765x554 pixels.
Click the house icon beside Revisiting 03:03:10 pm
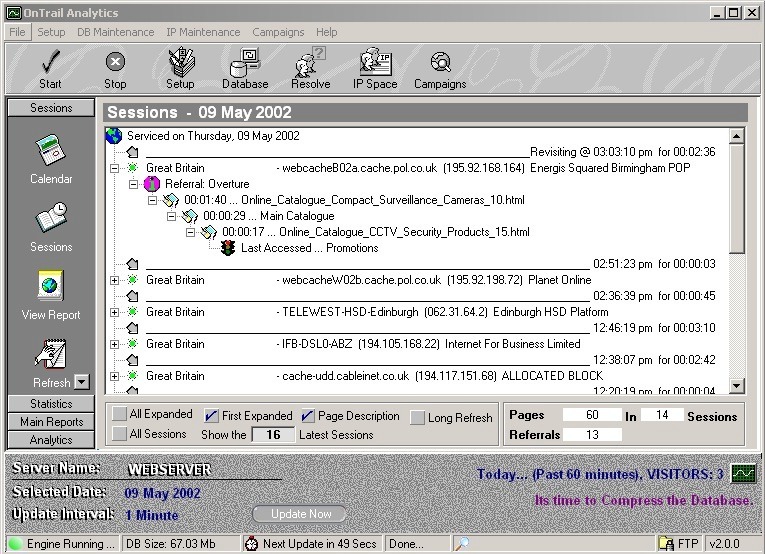tap(133, 152)
